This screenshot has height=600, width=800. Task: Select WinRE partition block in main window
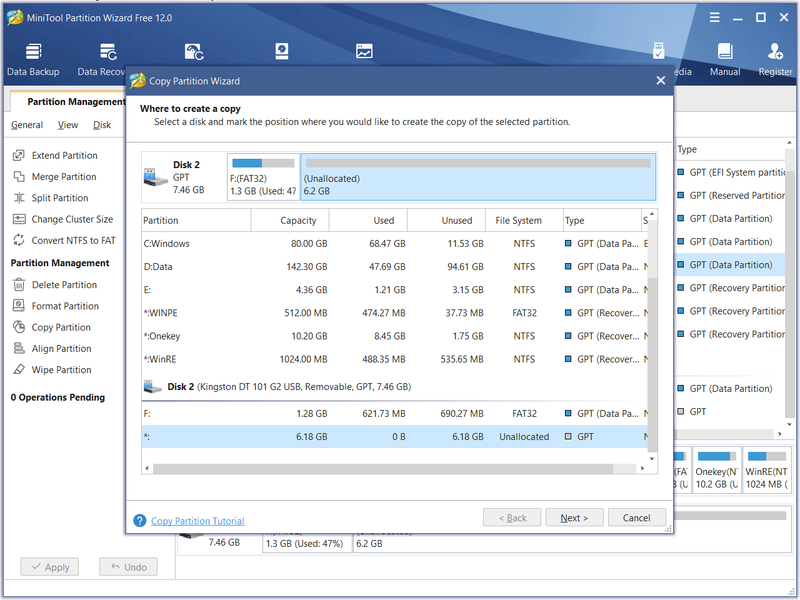click(x=766, y=470)
